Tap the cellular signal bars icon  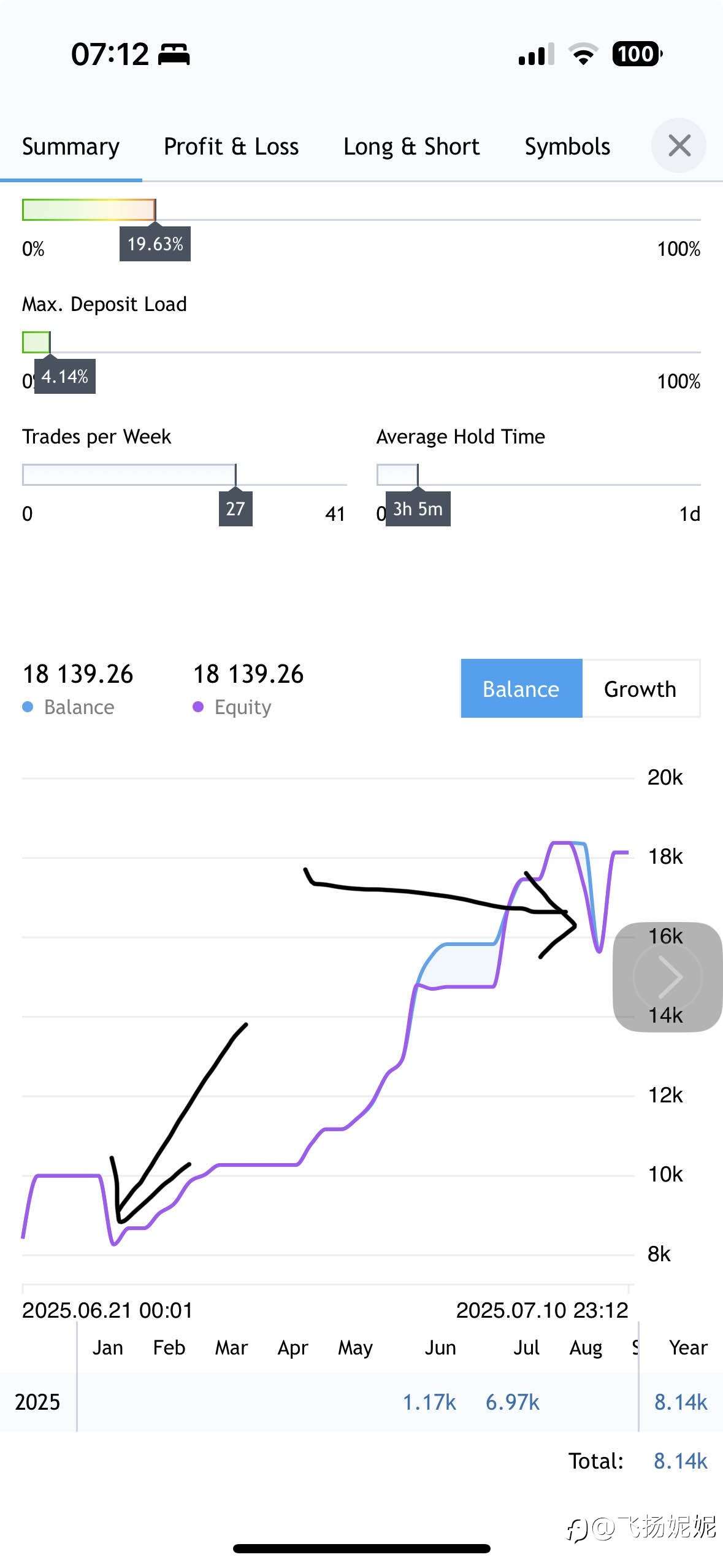coord(537,54)
